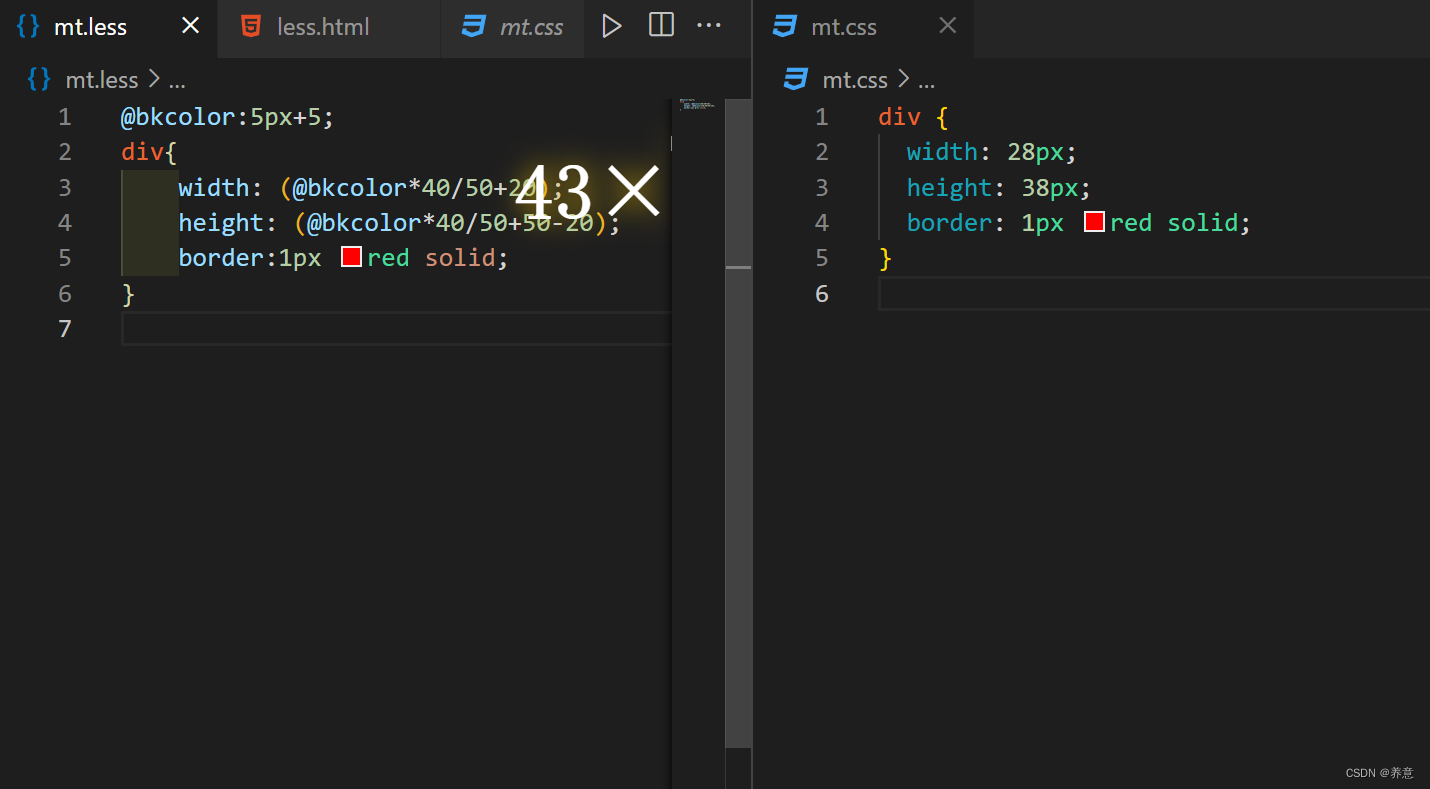Switch to italic mt.css tab in left group

[x=530, y=27]
